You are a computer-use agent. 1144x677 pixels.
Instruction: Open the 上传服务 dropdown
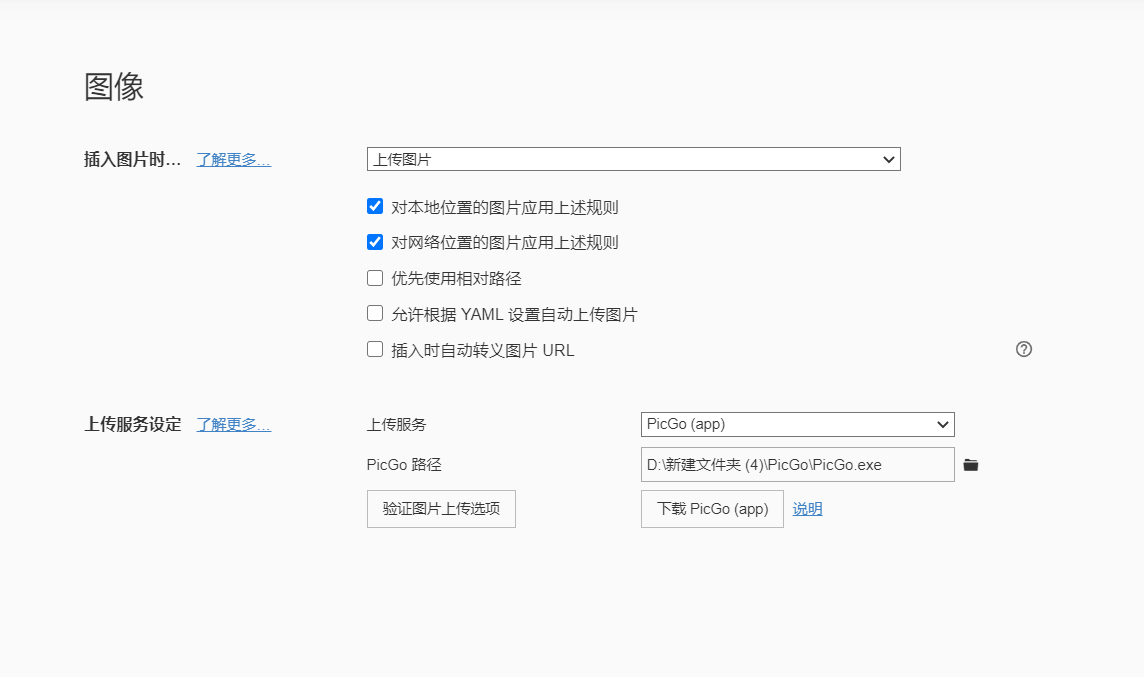click(x=797, y=424)
